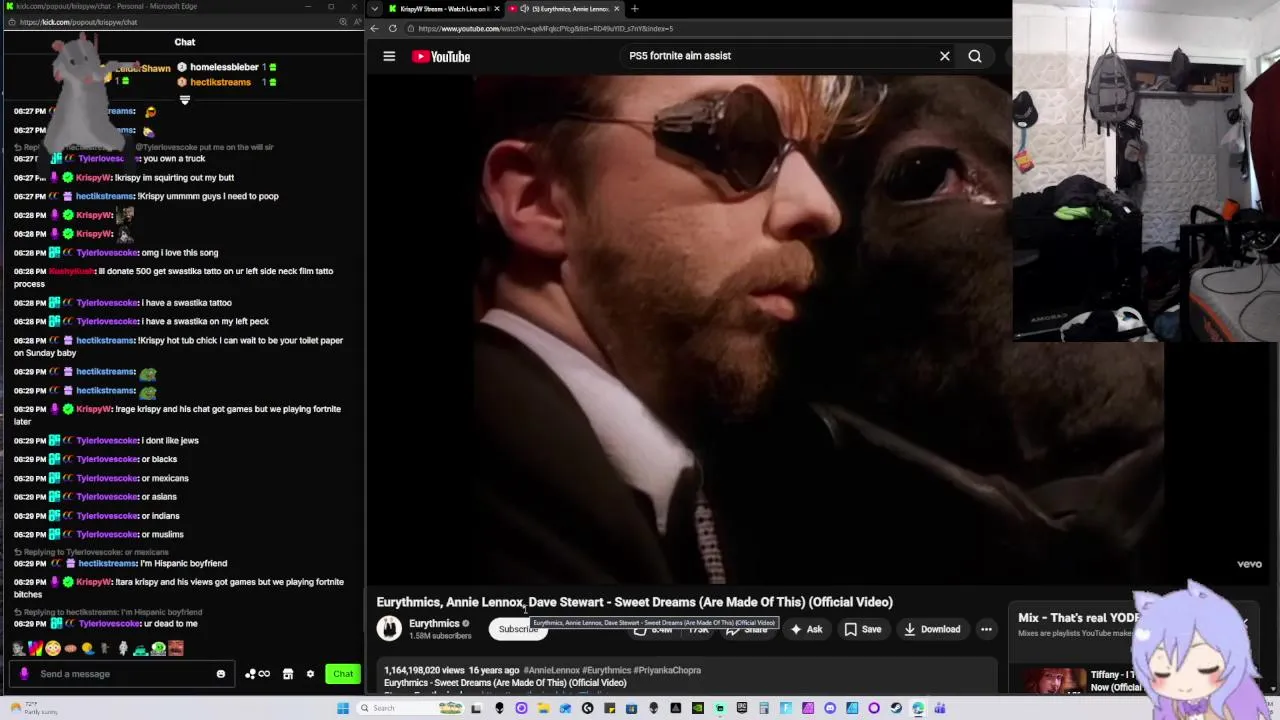This screenshot has height=720, width=1280.
Task: Close the KrispyW Stream tab
Action: point(499,9)
